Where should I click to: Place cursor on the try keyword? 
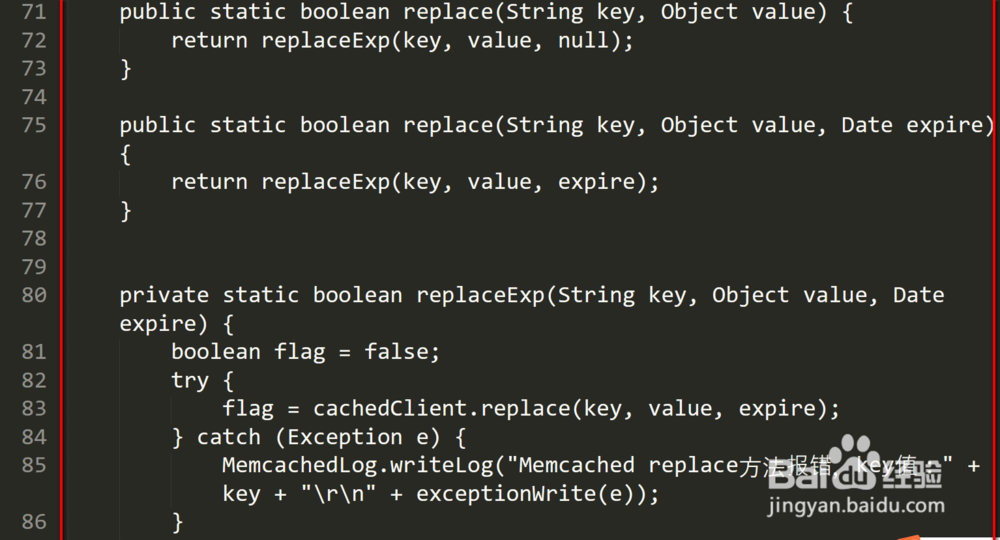pos(190,380)
